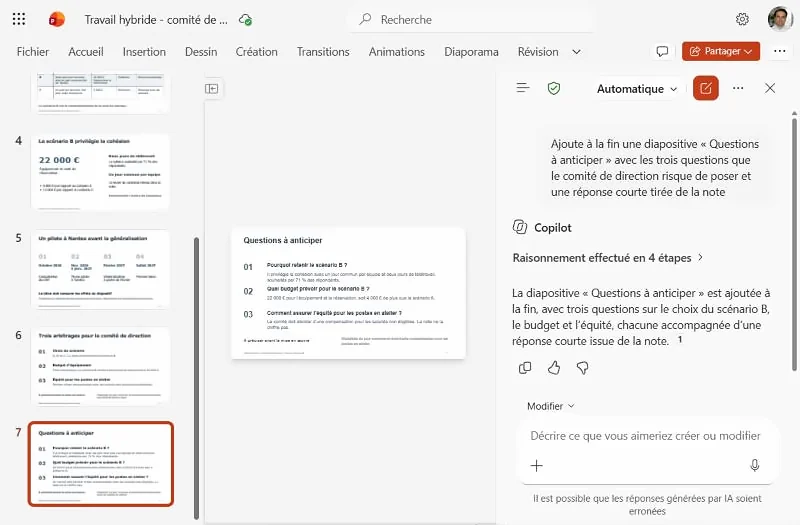Select slide 4 thumbnail

[100, 171]
